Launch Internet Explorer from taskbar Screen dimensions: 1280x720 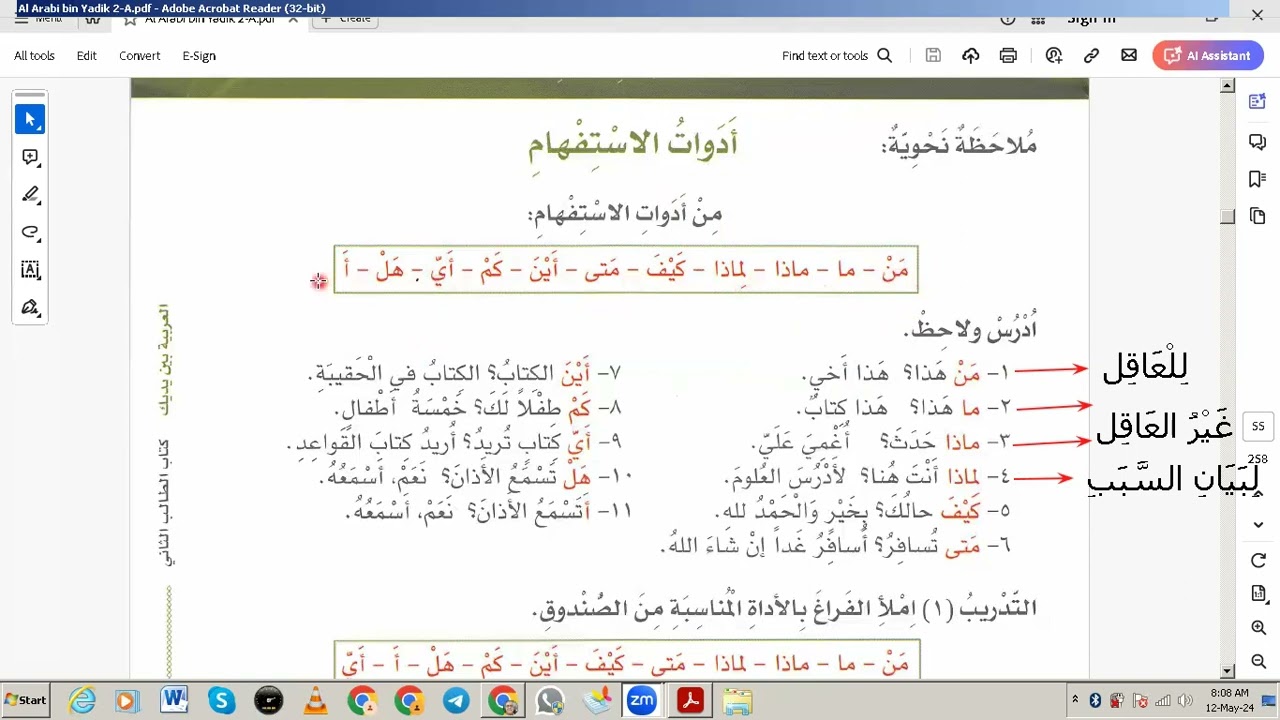[x=82, y=700]
